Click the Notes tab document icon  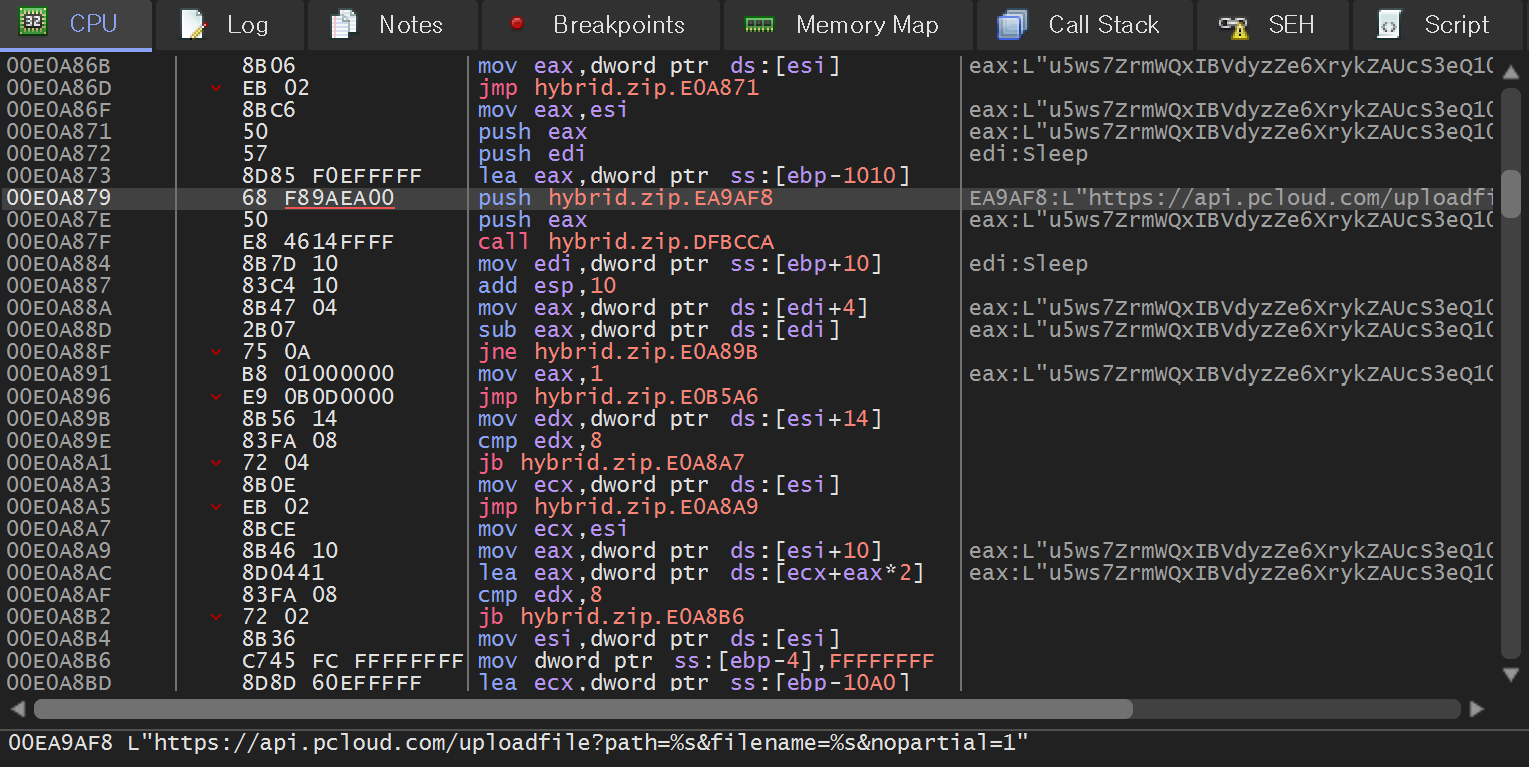coord(344,25)
